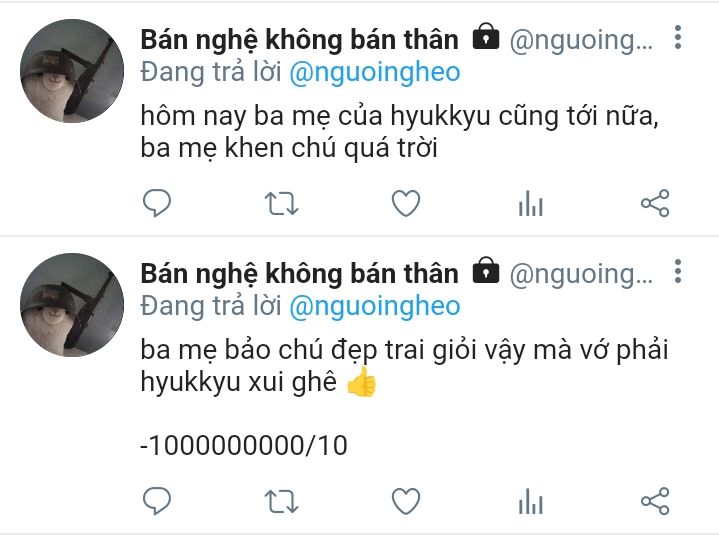
Task: Open profile picture on the second tweet
Action: 72,305
